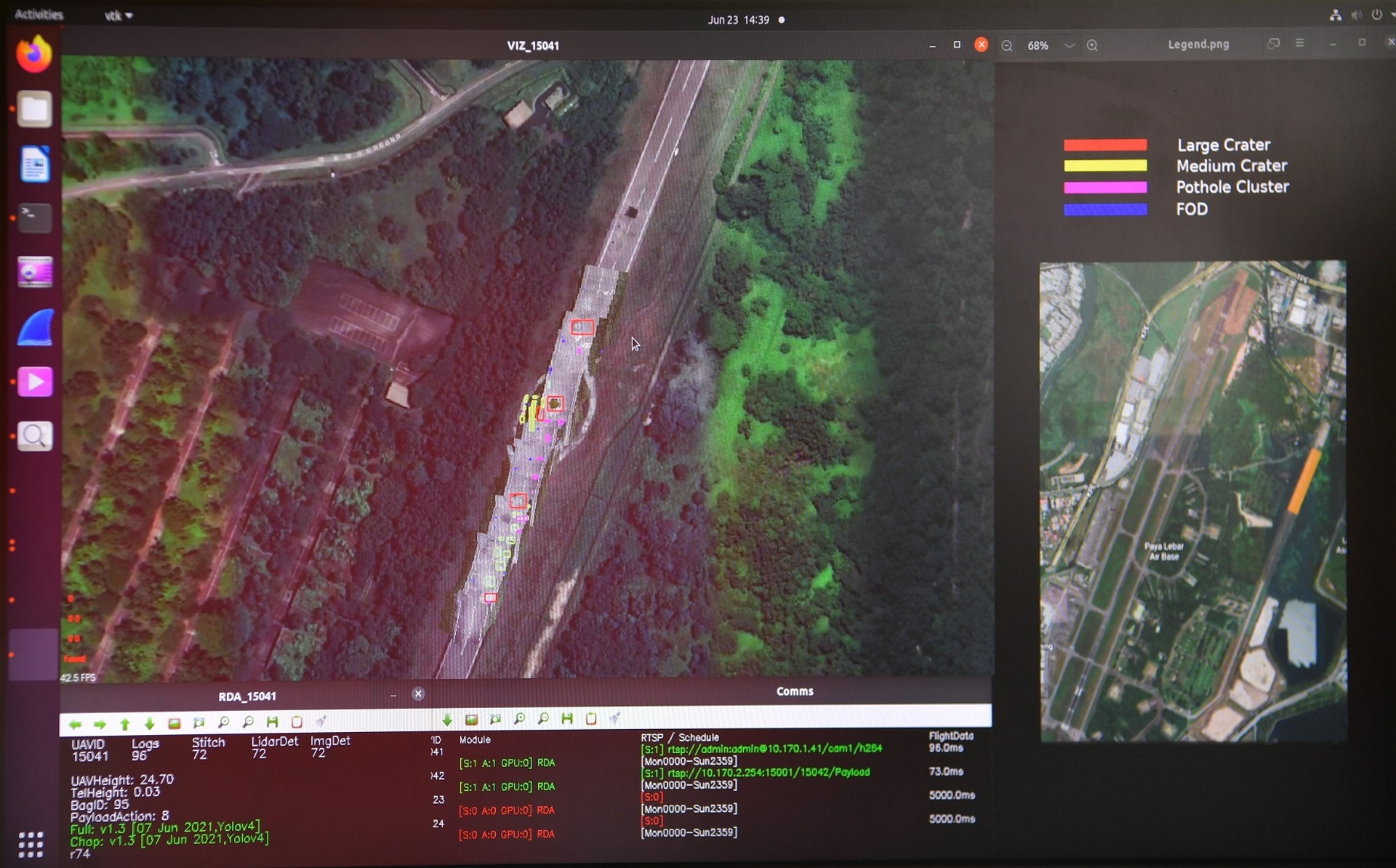
Task: Click the red Large Crater legend swatch
Action: point(1105,145)
